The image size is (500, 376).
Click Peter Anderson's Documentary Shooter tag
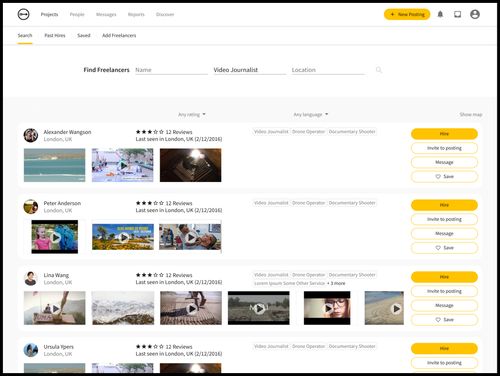tap(352, 203)
